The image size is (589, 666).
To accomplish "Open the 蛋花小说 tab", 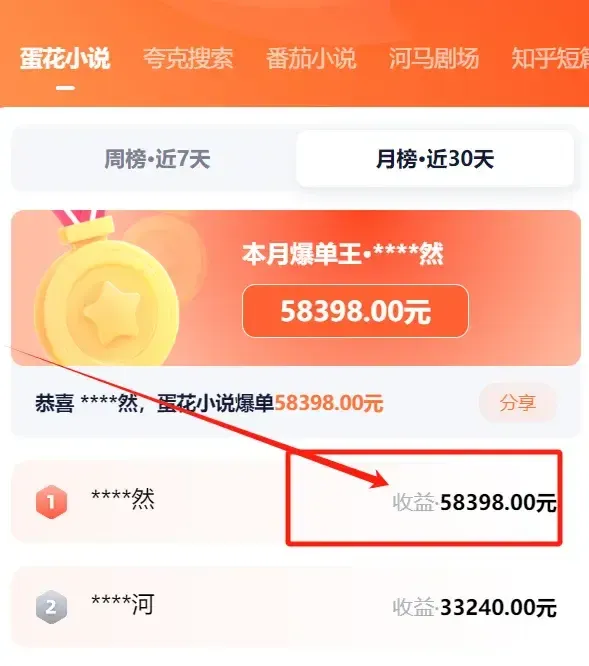I will (x=65, y=59).
